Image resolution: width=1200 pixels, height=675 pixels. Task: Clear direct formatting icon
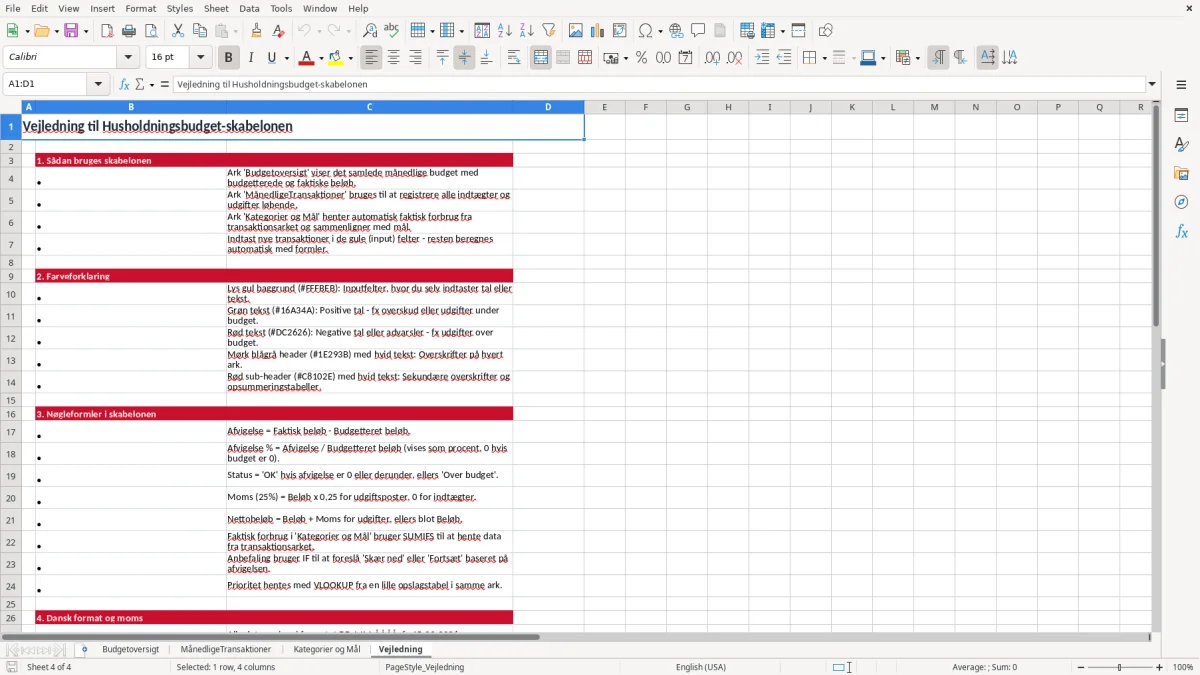point(278,31)
